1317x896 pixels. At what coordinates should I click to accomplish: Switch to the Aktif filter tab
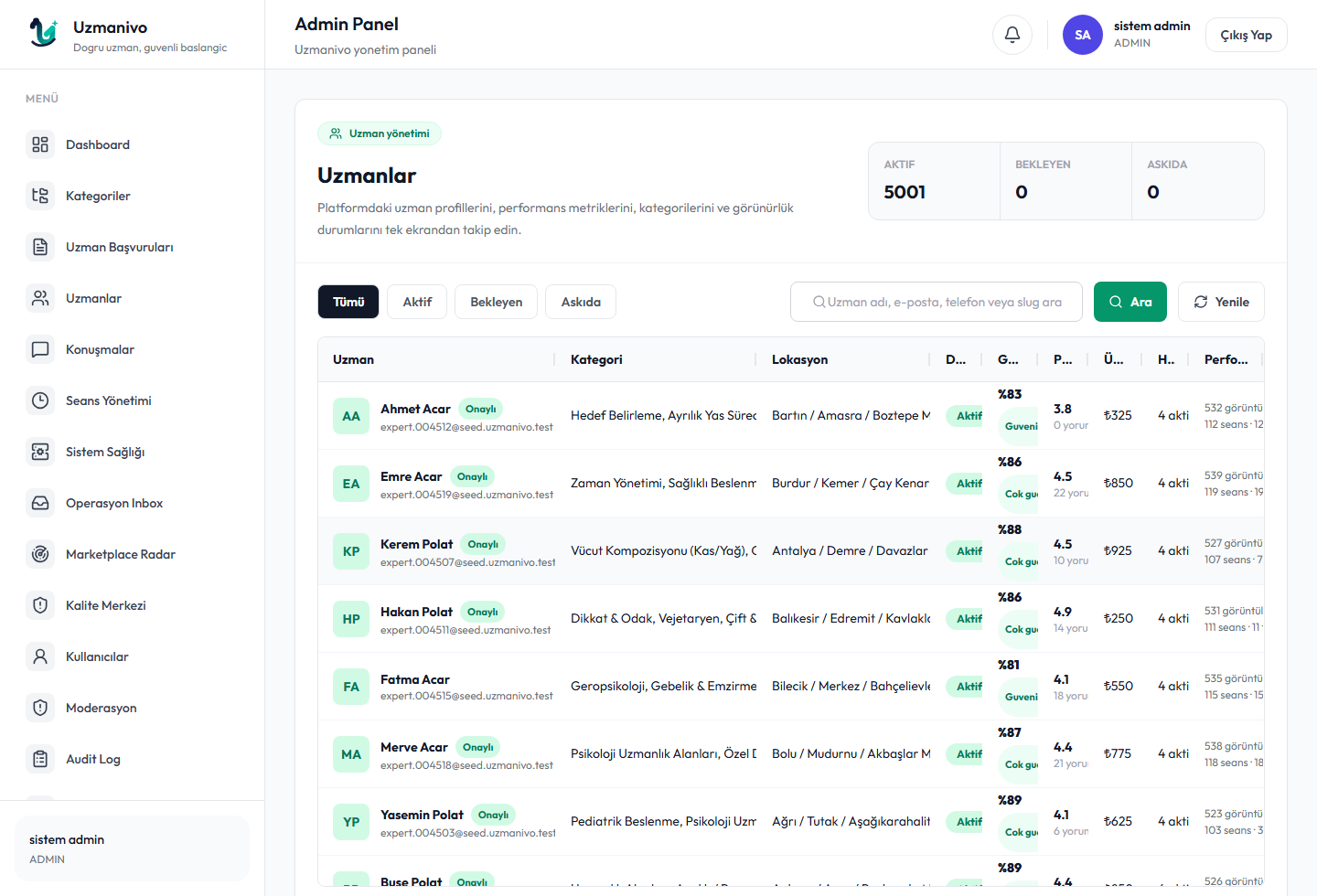pyautogui.click(x=417, y=302)
